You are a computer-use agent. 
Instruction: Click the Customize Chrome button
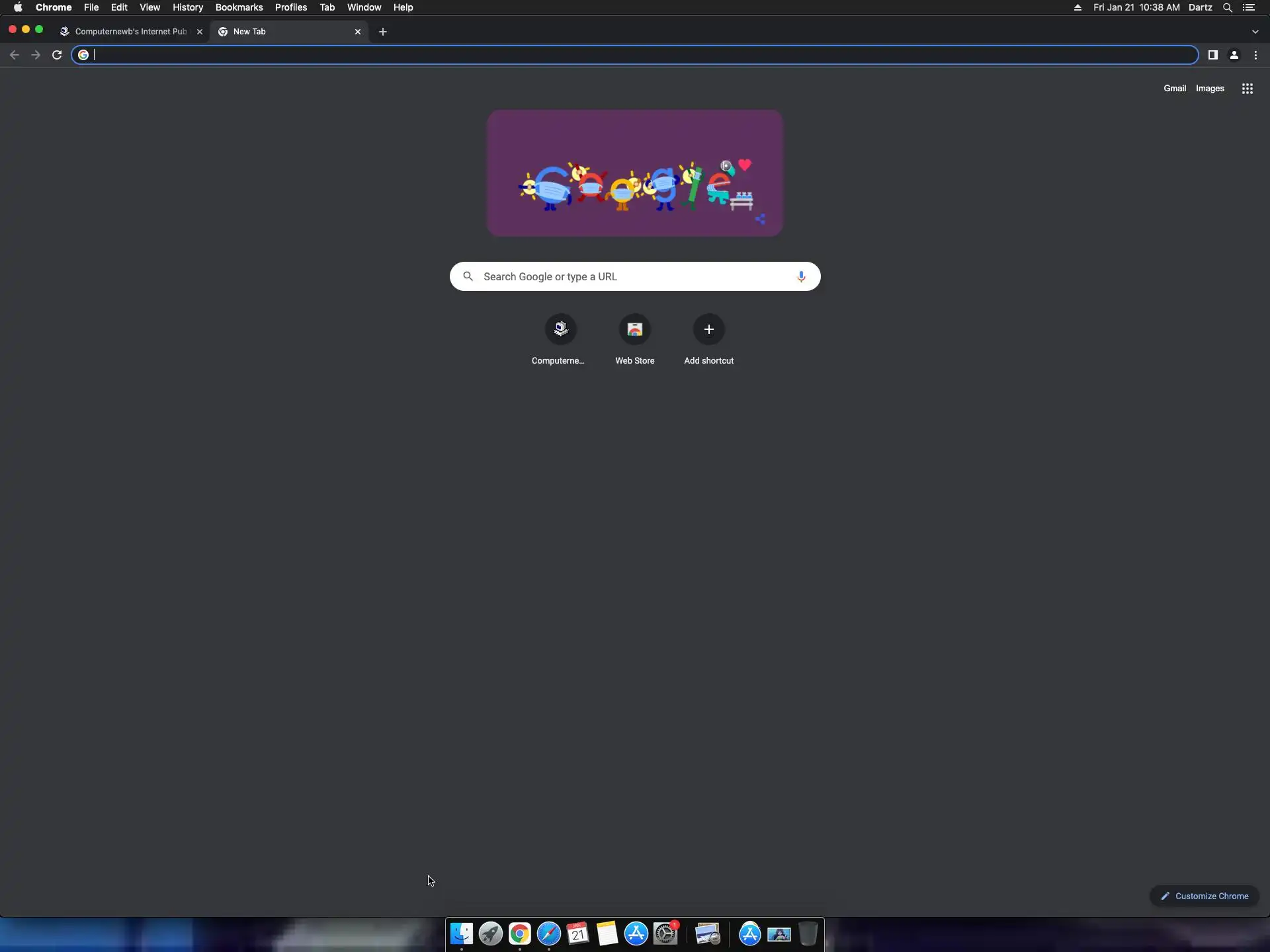point(1205,896)
